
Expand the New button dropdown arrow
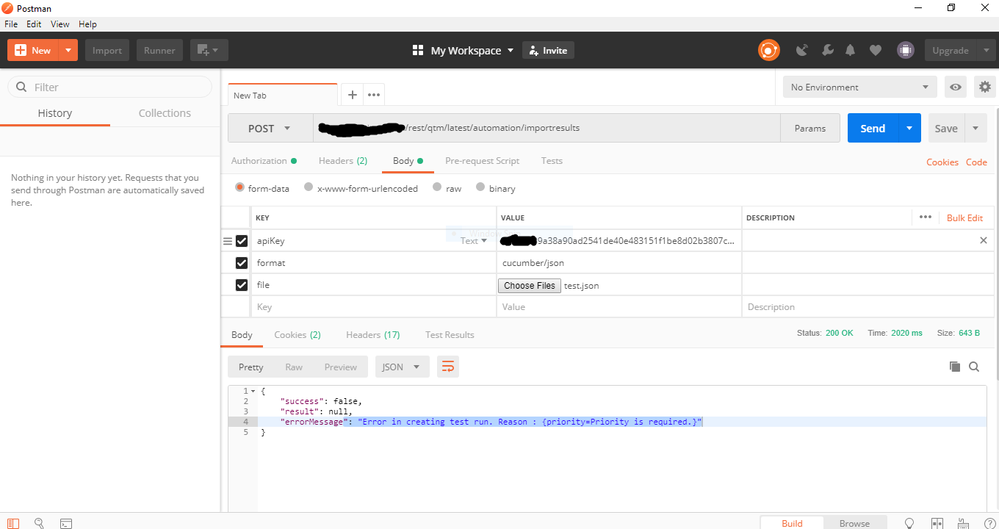point(68,50)
